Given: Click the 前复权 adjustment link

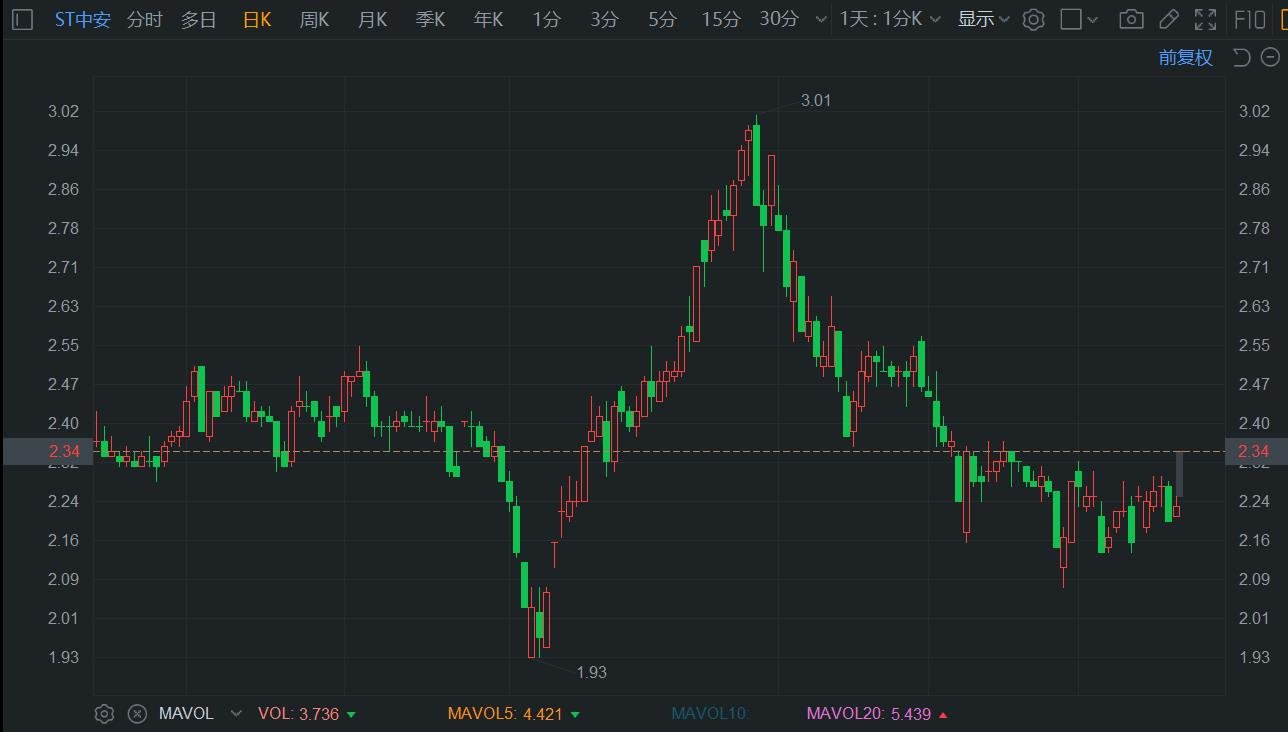Looking at the screenshot, I should 1185,57.
